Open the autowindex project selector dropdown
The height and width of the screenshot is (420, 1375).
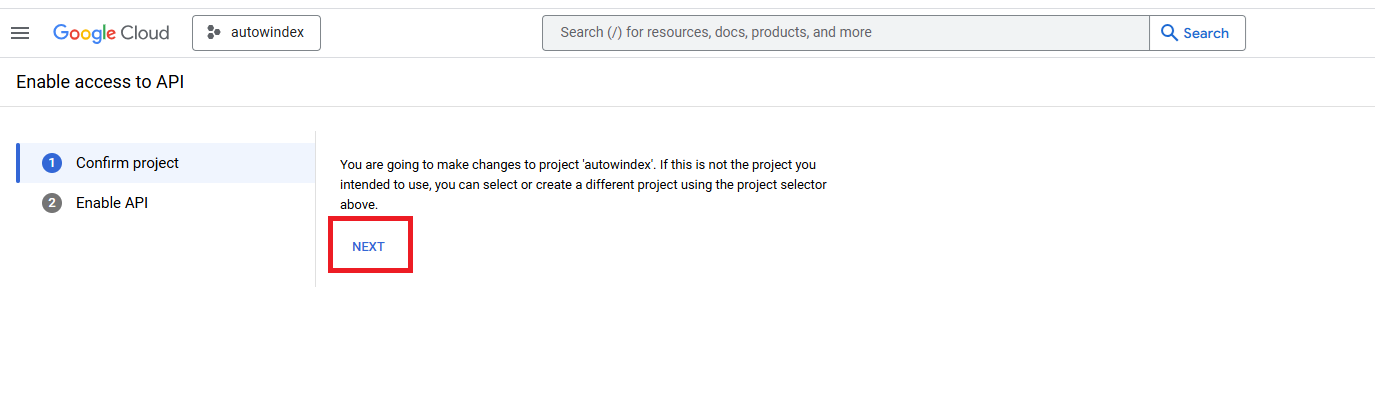click(256, 33)
